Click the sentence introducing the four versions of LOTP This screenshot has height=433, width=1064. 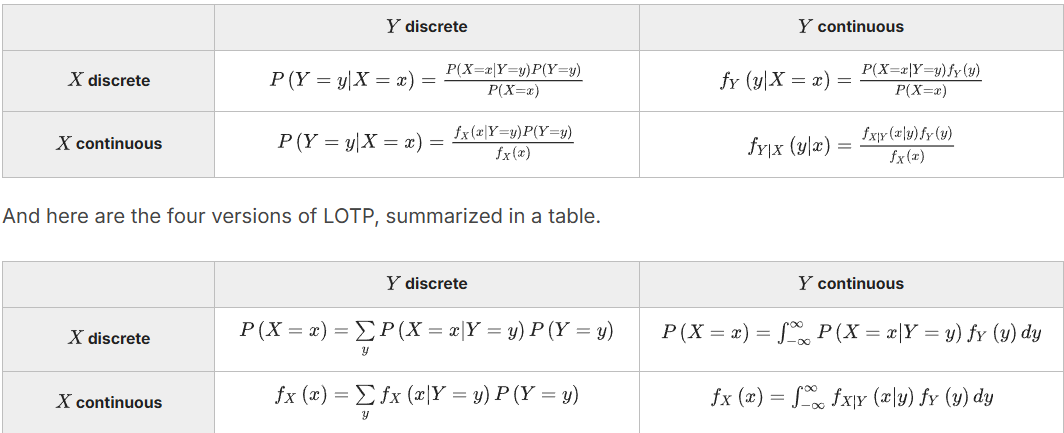pos(301,216)
